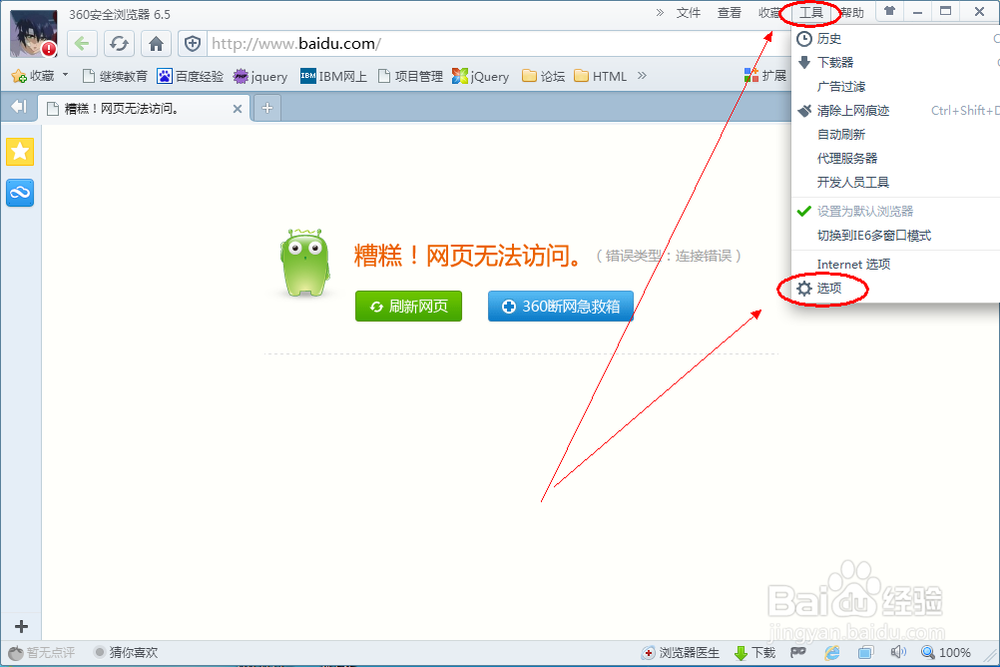Viewport: 1000px width, 667px height.
Task: Switch browser engine with IE icon
Action: tap(832, 652)
